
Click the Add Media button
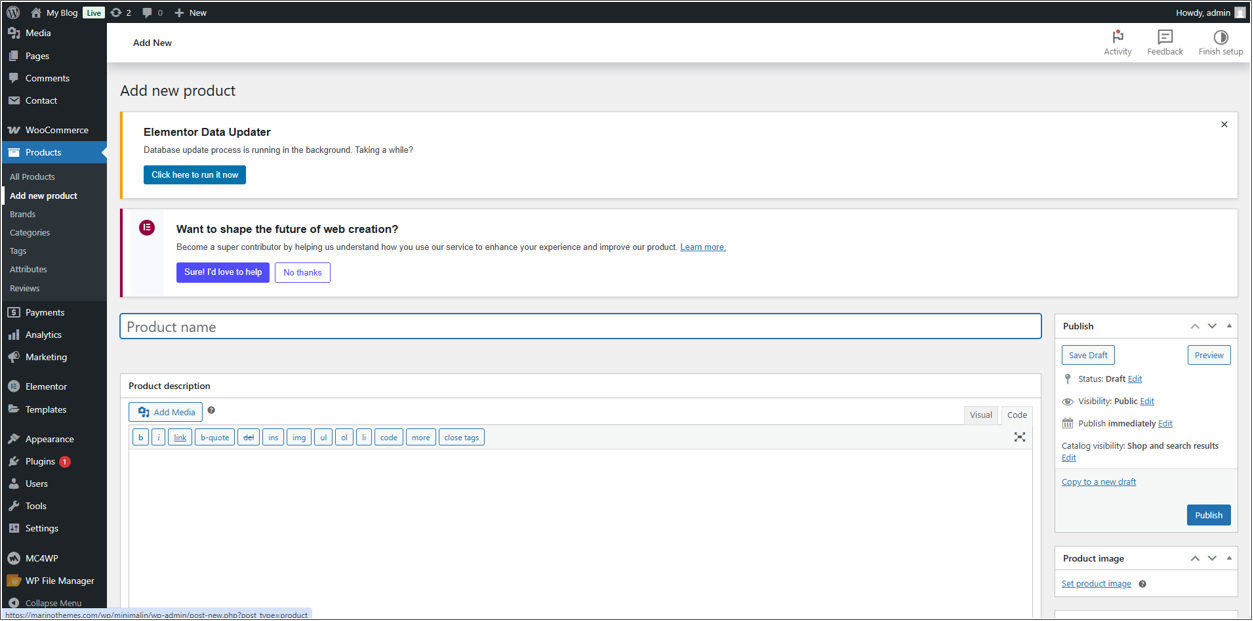click(x=166, y=412)
